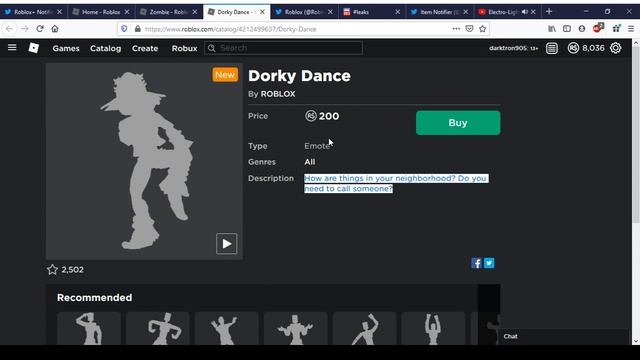Click the New badge on preview
Image resolution: width=640 pixels, height=360 pixels.
tap(225, 75)
